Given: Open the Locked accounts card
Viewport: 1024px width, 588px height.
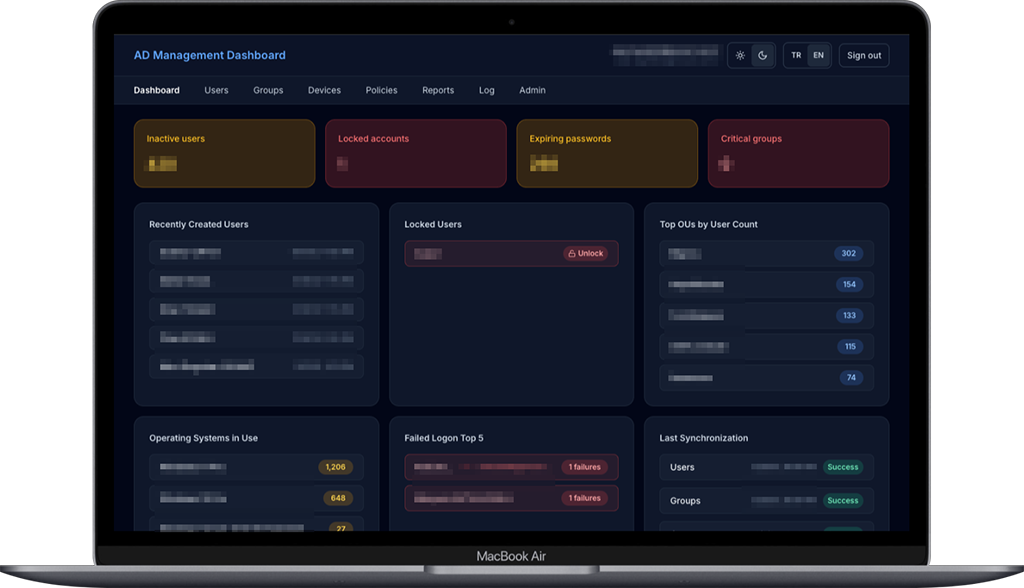Looking at the screenshot, I should [415, 153].
